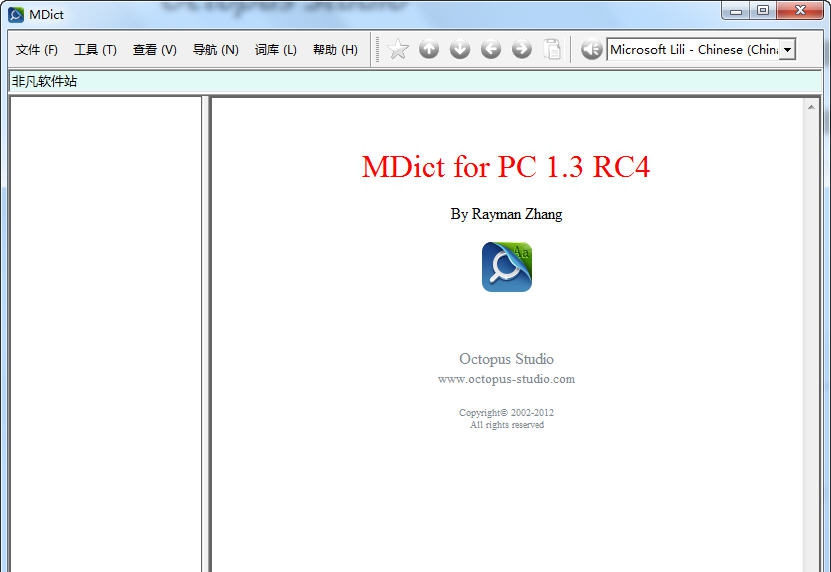Open the 文件 (F) menu
Screen dimensions: 831x572
pyautogui.click(x=37, y=50)
